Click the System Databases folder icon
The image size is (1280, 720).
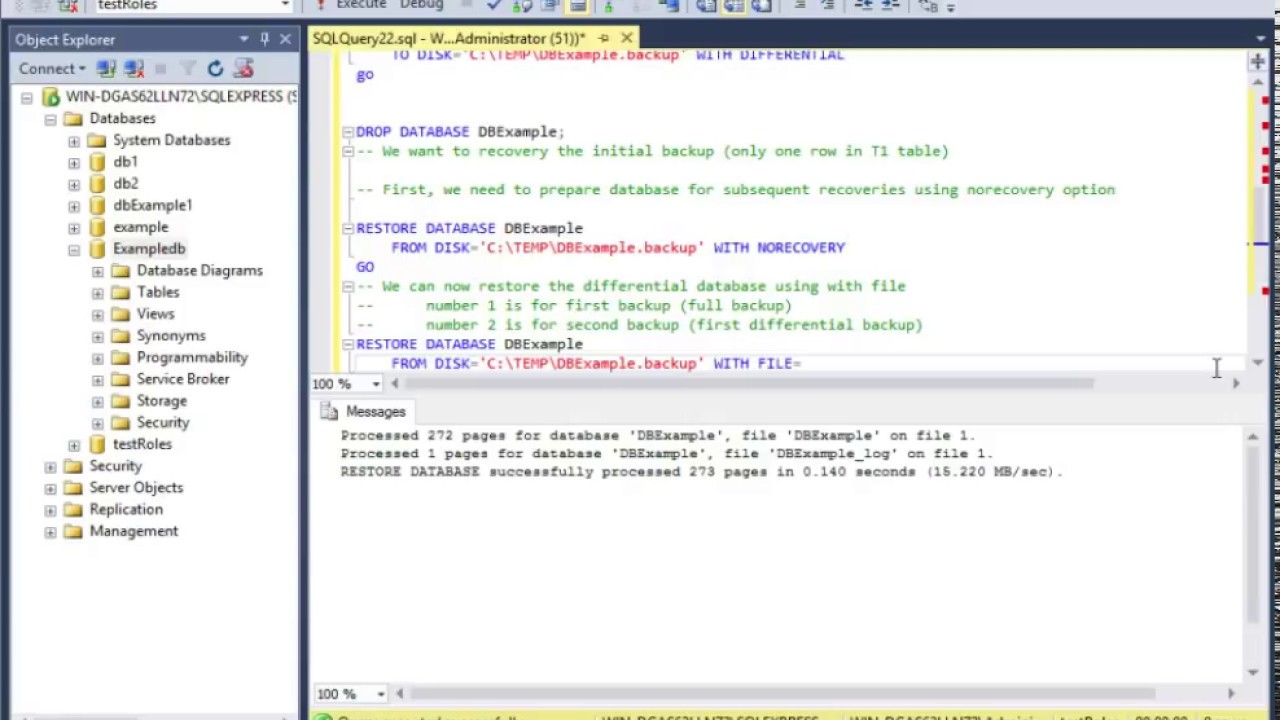click(97, 140)
